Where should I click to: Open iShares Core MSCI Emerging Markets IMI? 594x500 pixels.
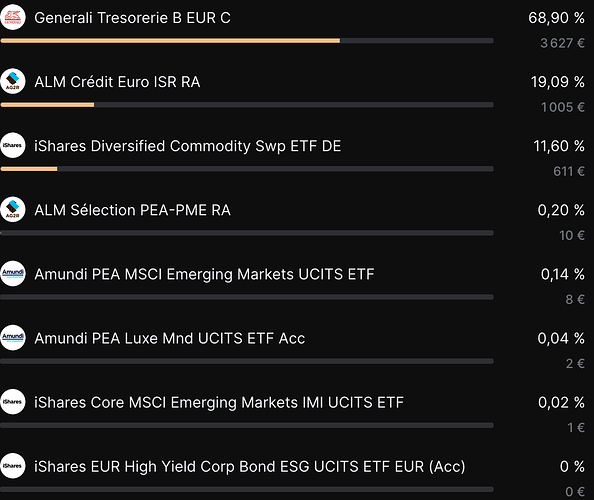pyautogui.click(x=219, y=402)
